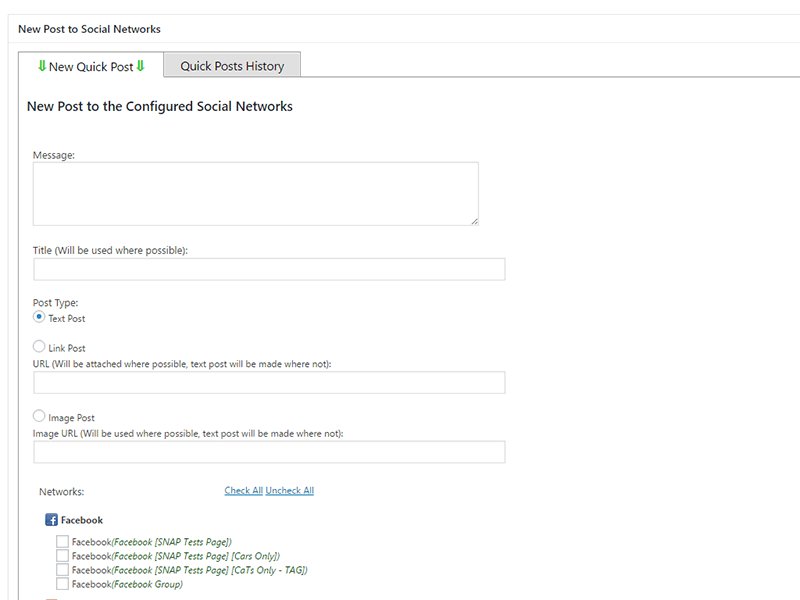
Task: Click the green arrow before New Quick Post
Action: (x=42, y=66)
